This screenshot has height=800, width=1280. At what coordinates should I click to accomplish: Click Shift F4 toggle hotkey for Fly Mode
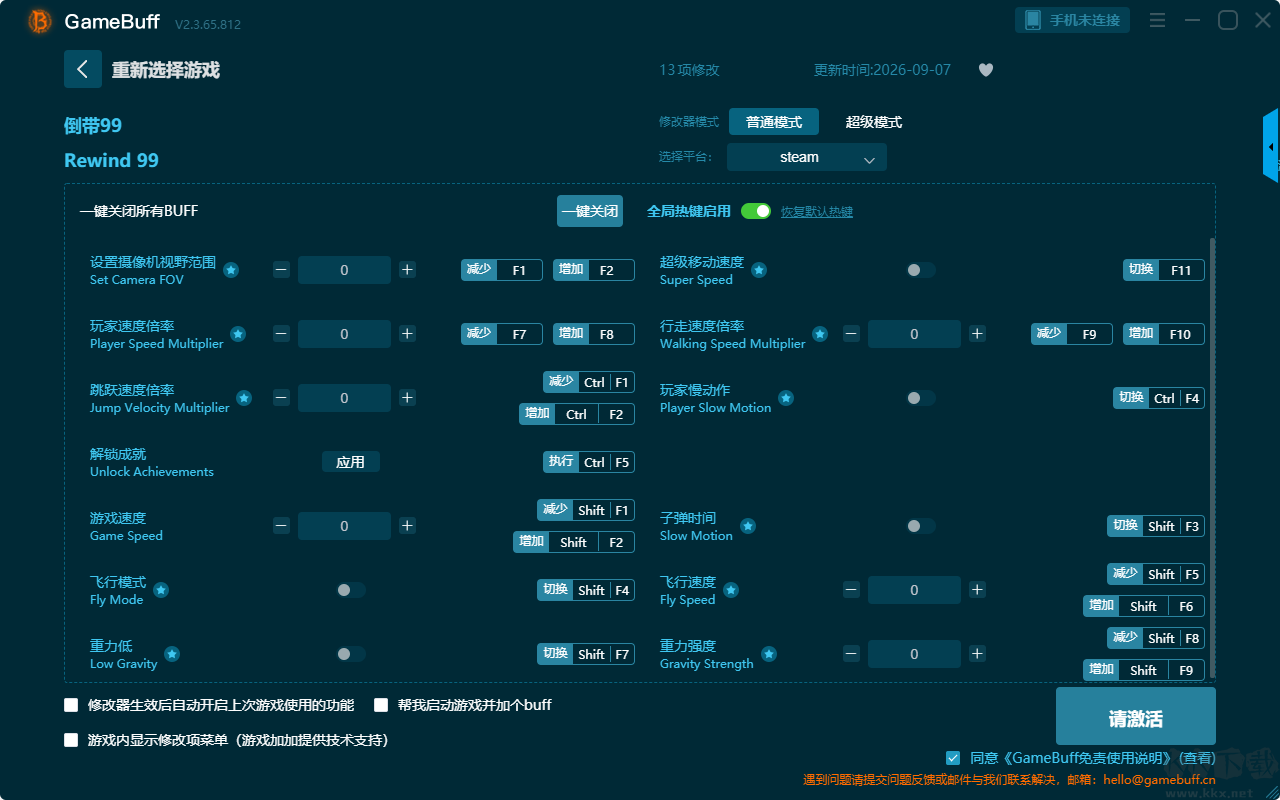point(586,590)
